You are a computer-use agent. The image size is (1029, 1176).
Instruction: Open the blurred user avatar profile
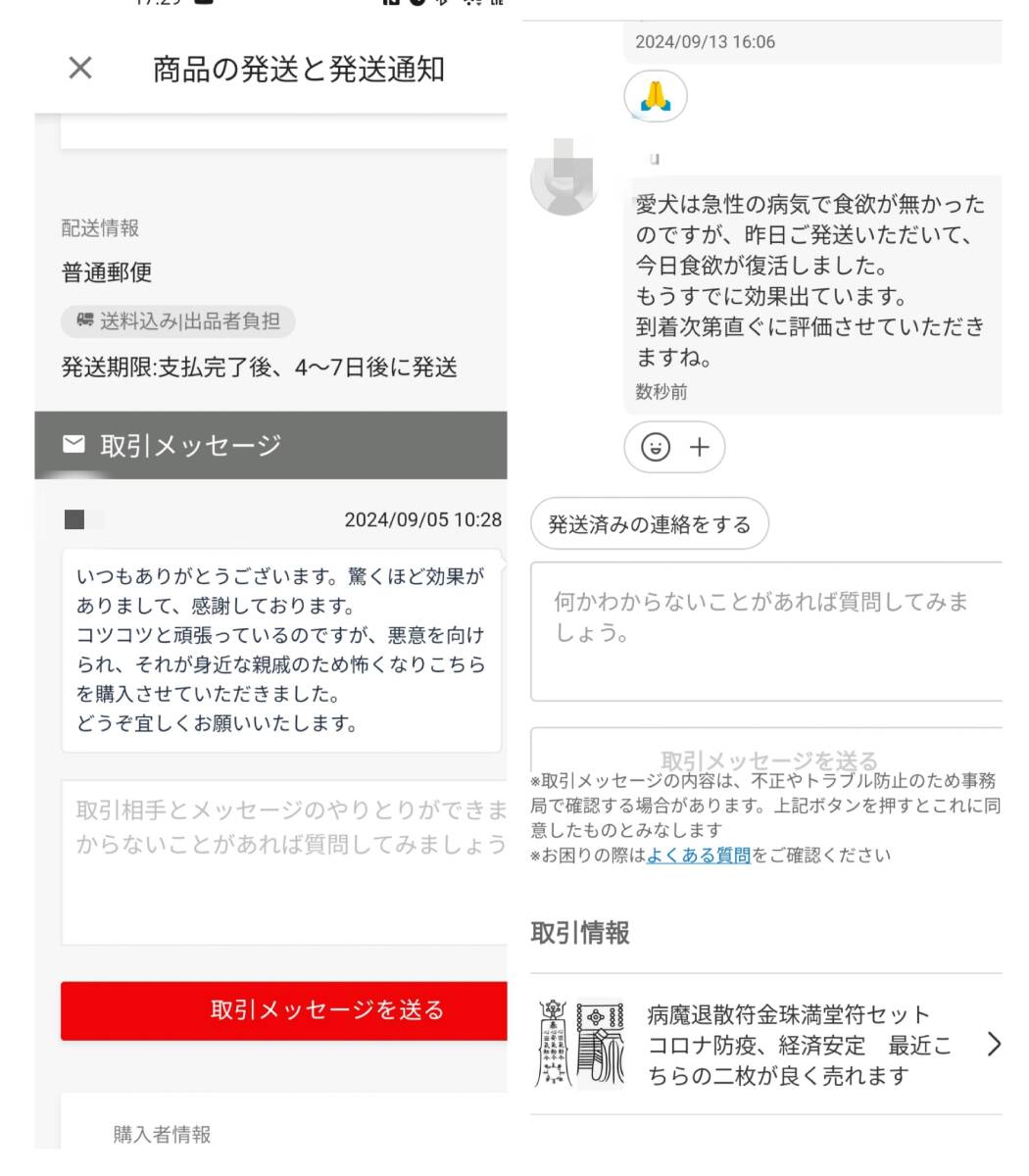(x=565, y=179)
